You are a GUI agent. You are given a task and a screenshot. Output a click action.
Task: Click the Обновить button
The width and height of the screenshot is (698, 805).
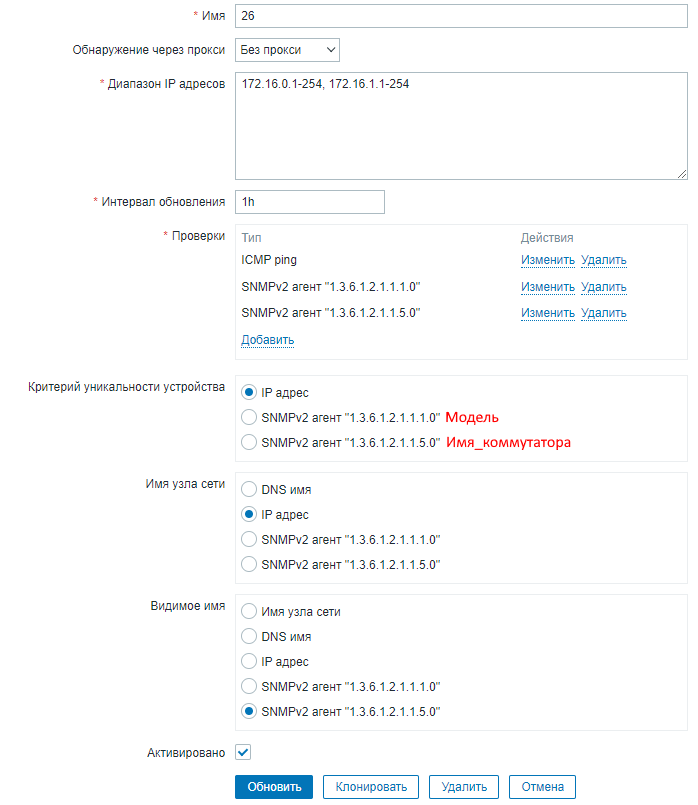pos(274,787)
